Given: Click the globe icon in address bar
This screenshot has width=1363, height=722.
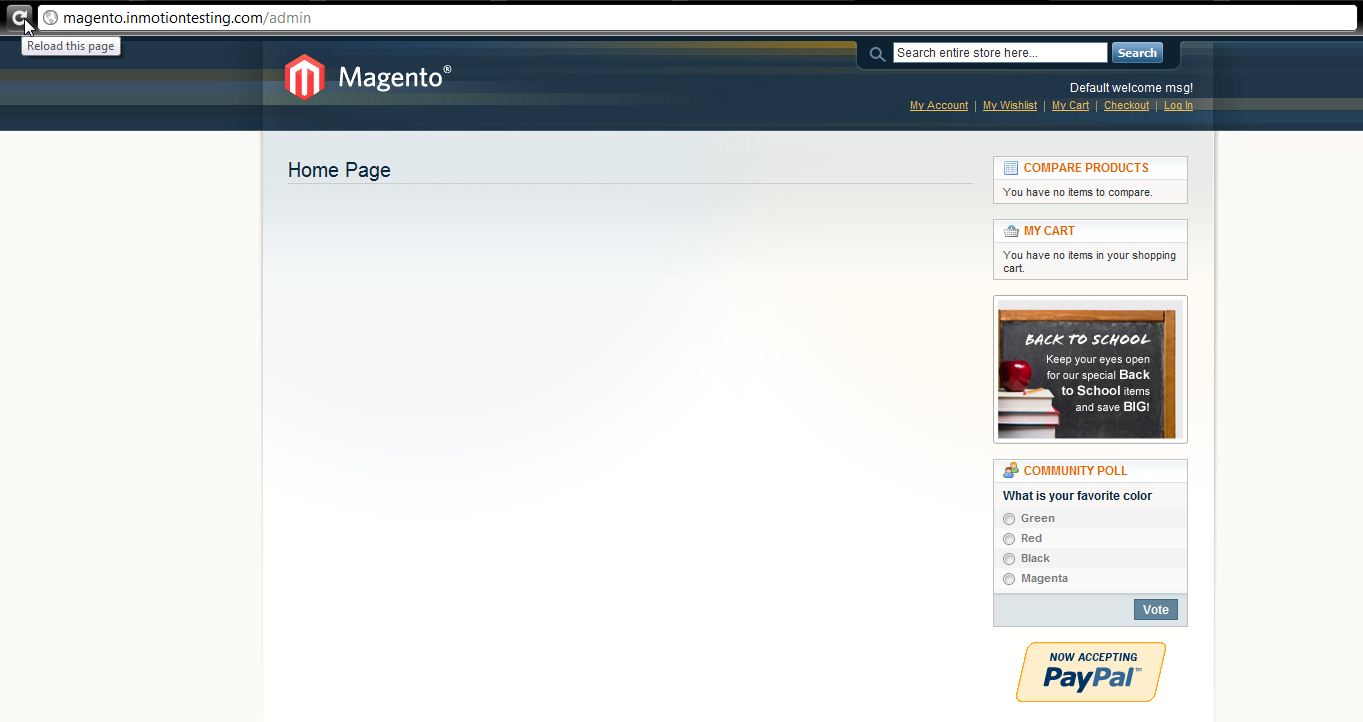Looking at the screenshot, I should (x=50, y=18).
